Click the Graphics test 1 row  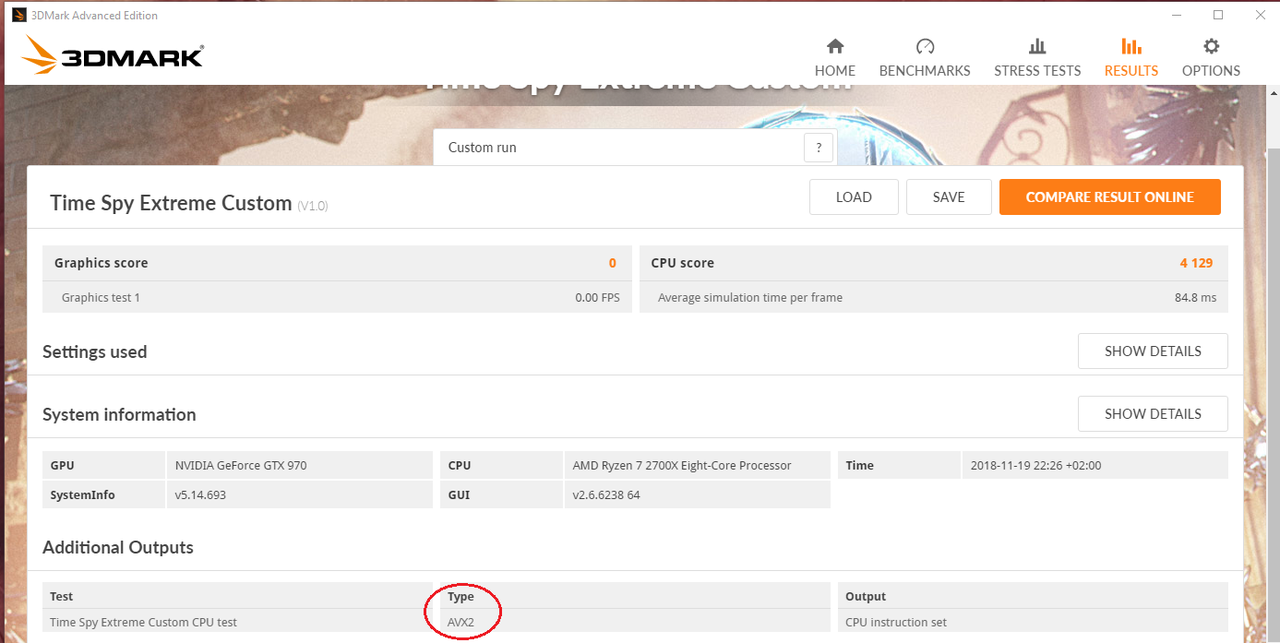[x=337, y=297]
